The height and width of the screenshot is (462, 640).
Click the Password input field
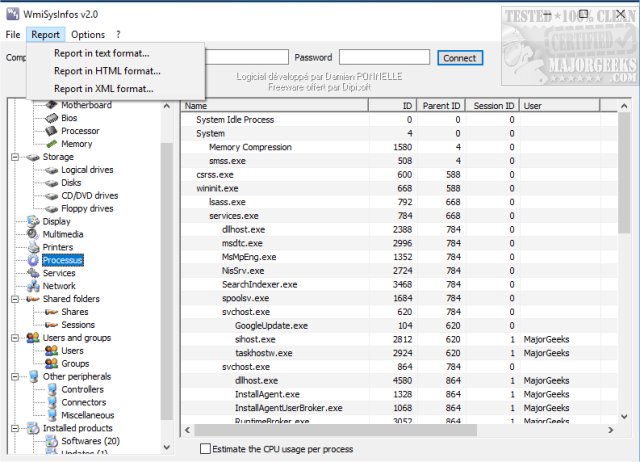point(384,58)
